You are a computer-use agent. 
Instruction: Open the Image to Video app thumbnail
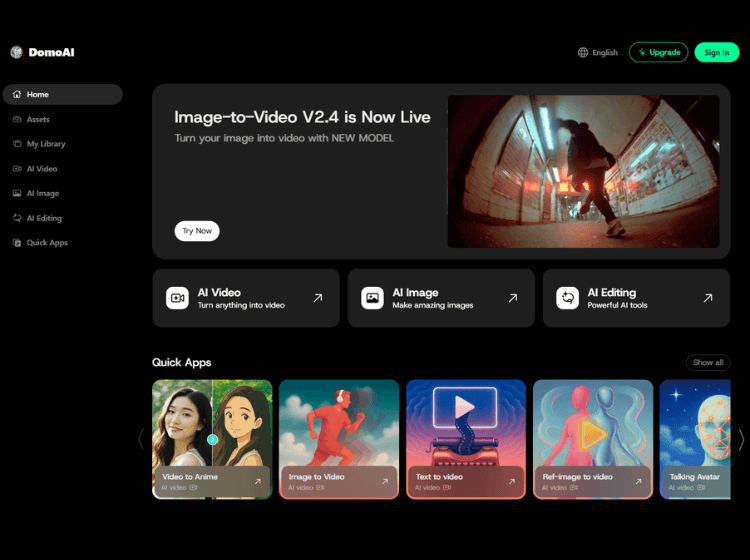pyautogui.click(x=339, y=439)
